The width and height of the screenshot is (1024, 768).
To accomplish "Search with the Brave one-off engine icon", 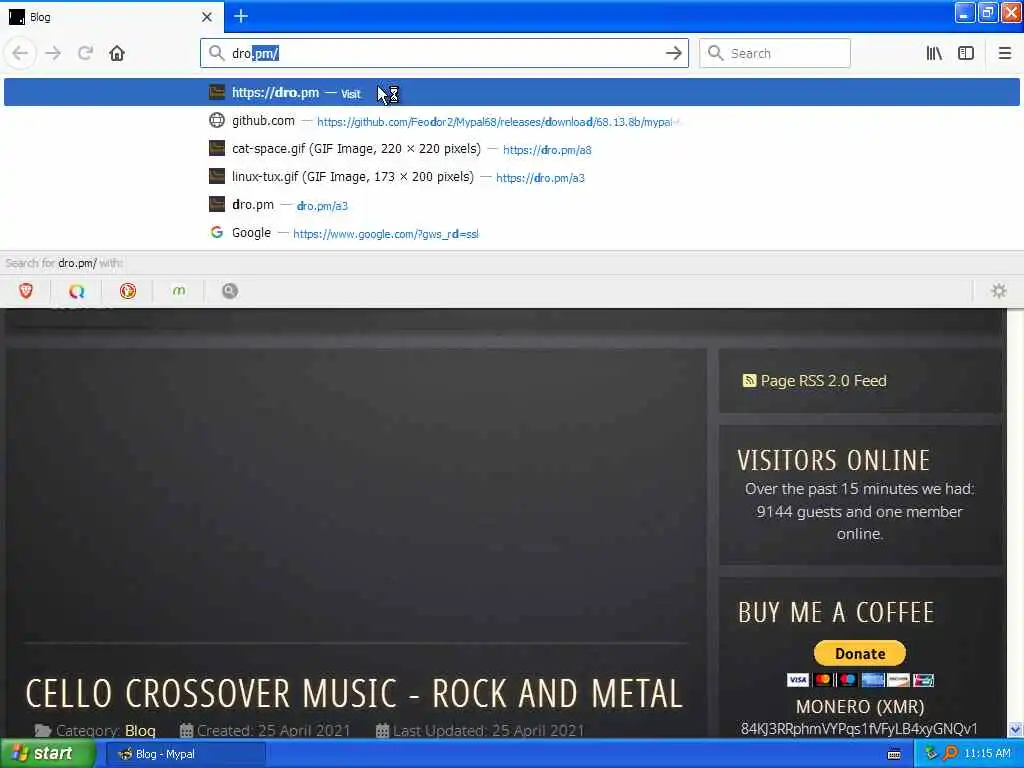I will coord(25,291).
